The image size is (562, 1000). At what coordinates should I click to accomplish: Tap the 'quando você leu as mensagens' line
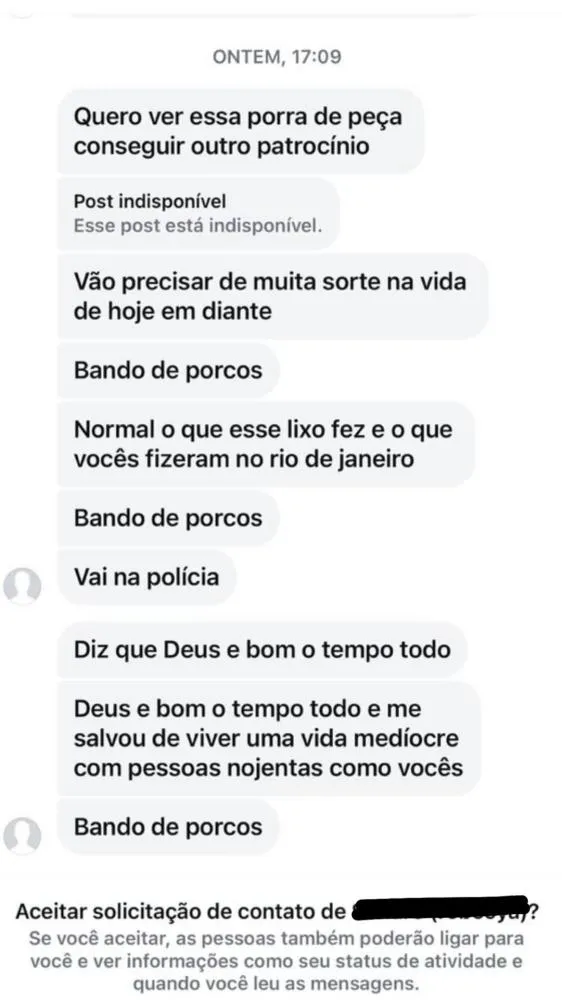click(x=277, y=980)
